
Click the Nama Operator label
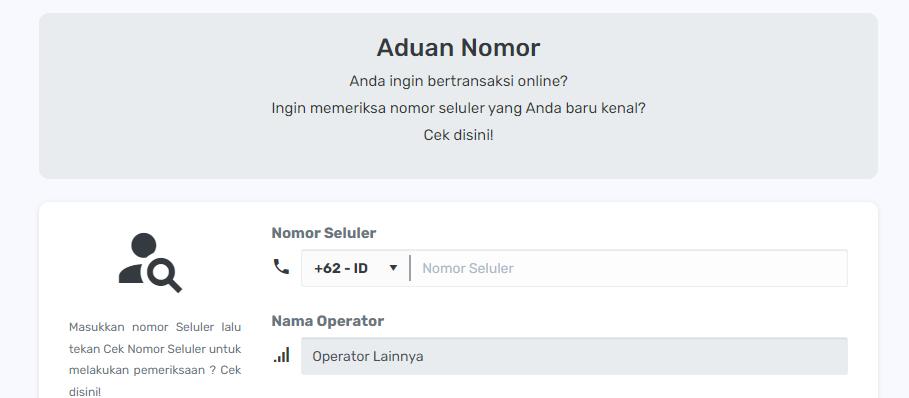tap(328, 321)
